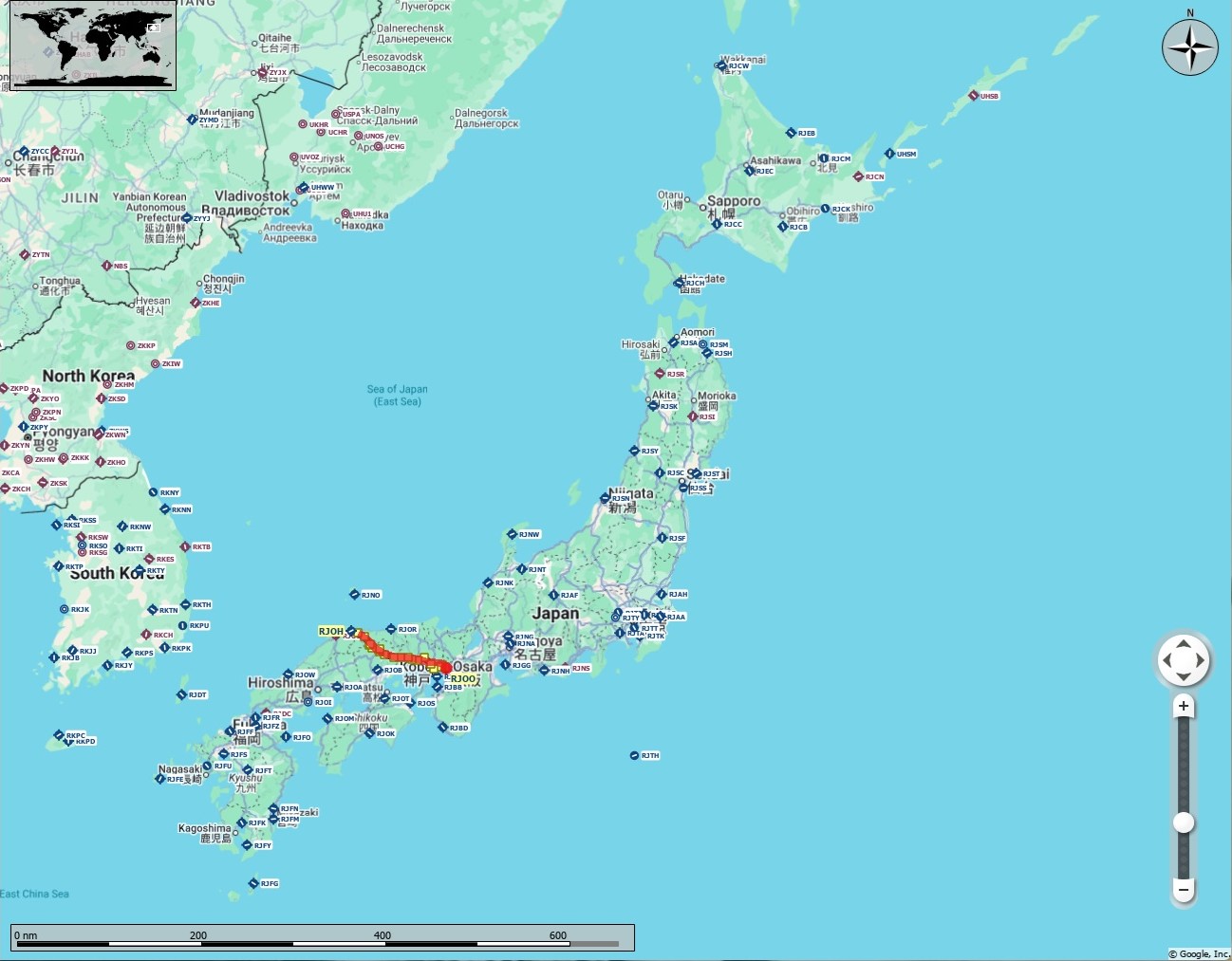Click the yellow RJOO destination label
1232x961 pixels.
click(463, 679)
